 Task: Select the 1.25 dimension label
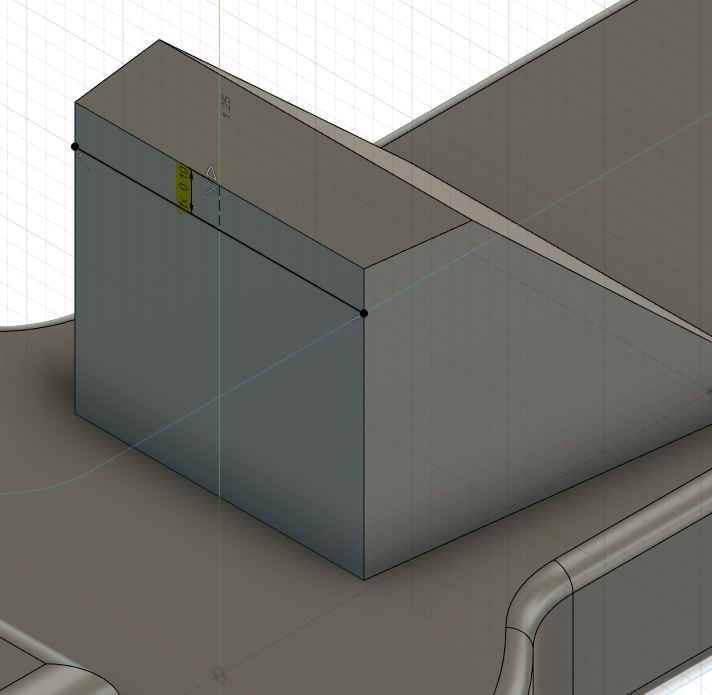(227, 107)
